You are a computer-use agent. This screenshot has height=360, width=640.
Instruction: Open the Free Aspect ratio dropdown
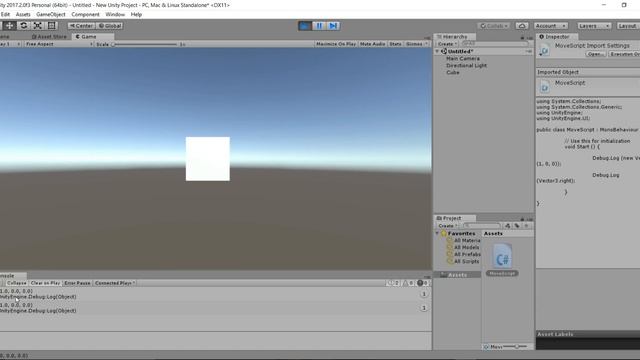tap(58, 44)
